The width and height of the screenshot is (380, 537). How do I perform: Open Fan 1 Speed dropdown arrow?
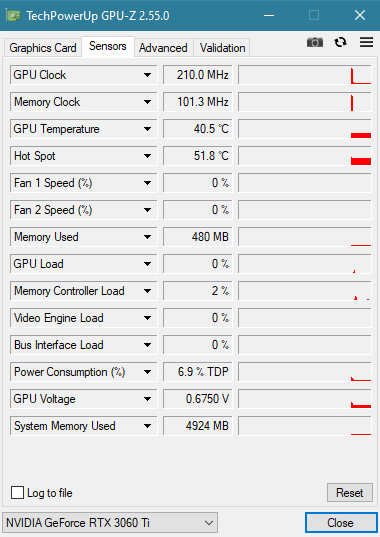coord(148,183)
